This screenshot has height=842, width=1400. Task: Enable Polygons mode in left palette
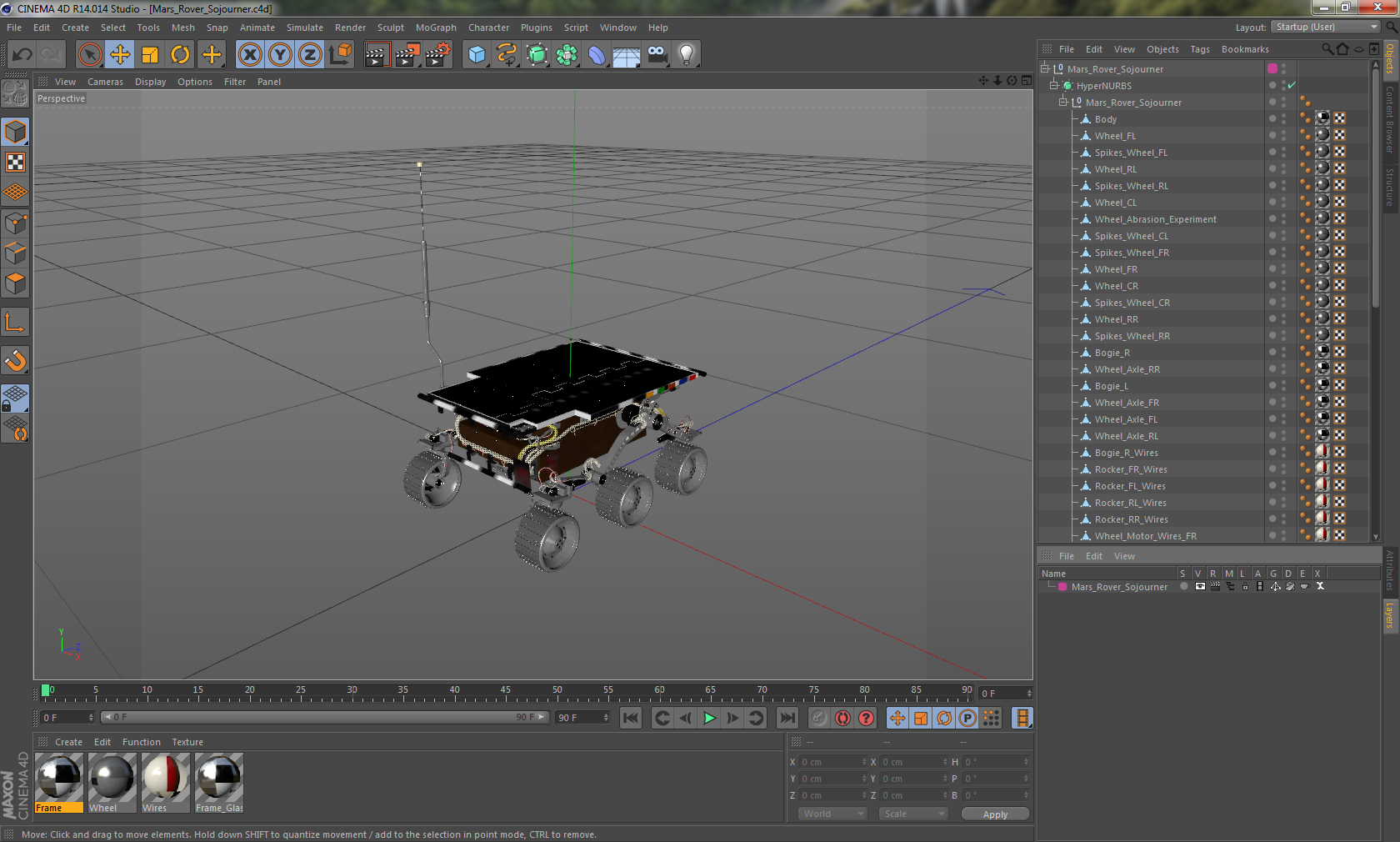(15, 283)
